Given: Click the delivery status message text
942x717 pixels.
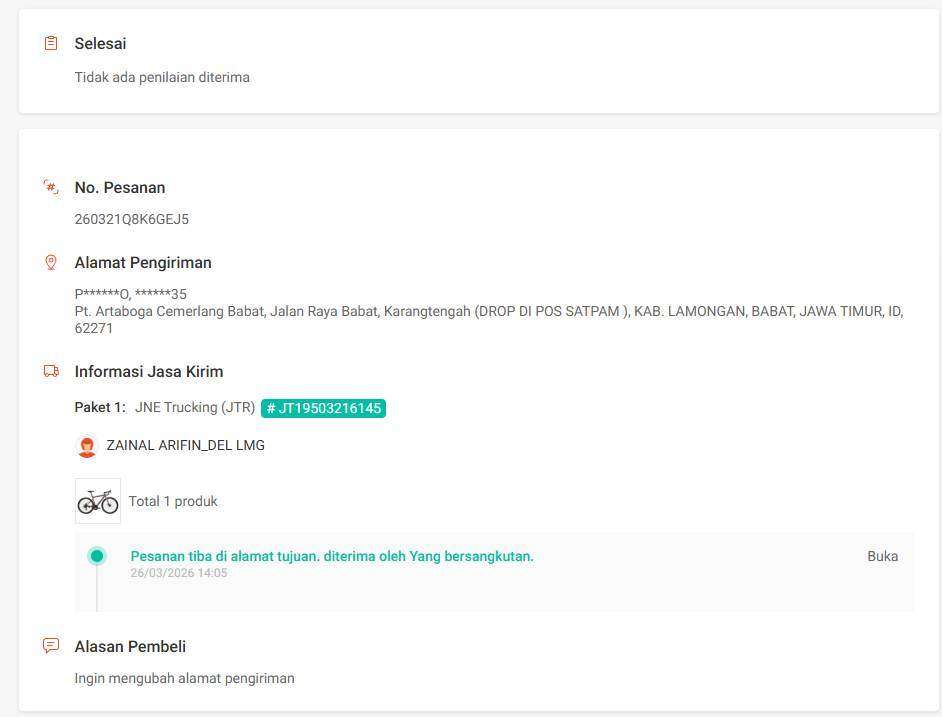Looking at the screenshot, I should 332,556.
